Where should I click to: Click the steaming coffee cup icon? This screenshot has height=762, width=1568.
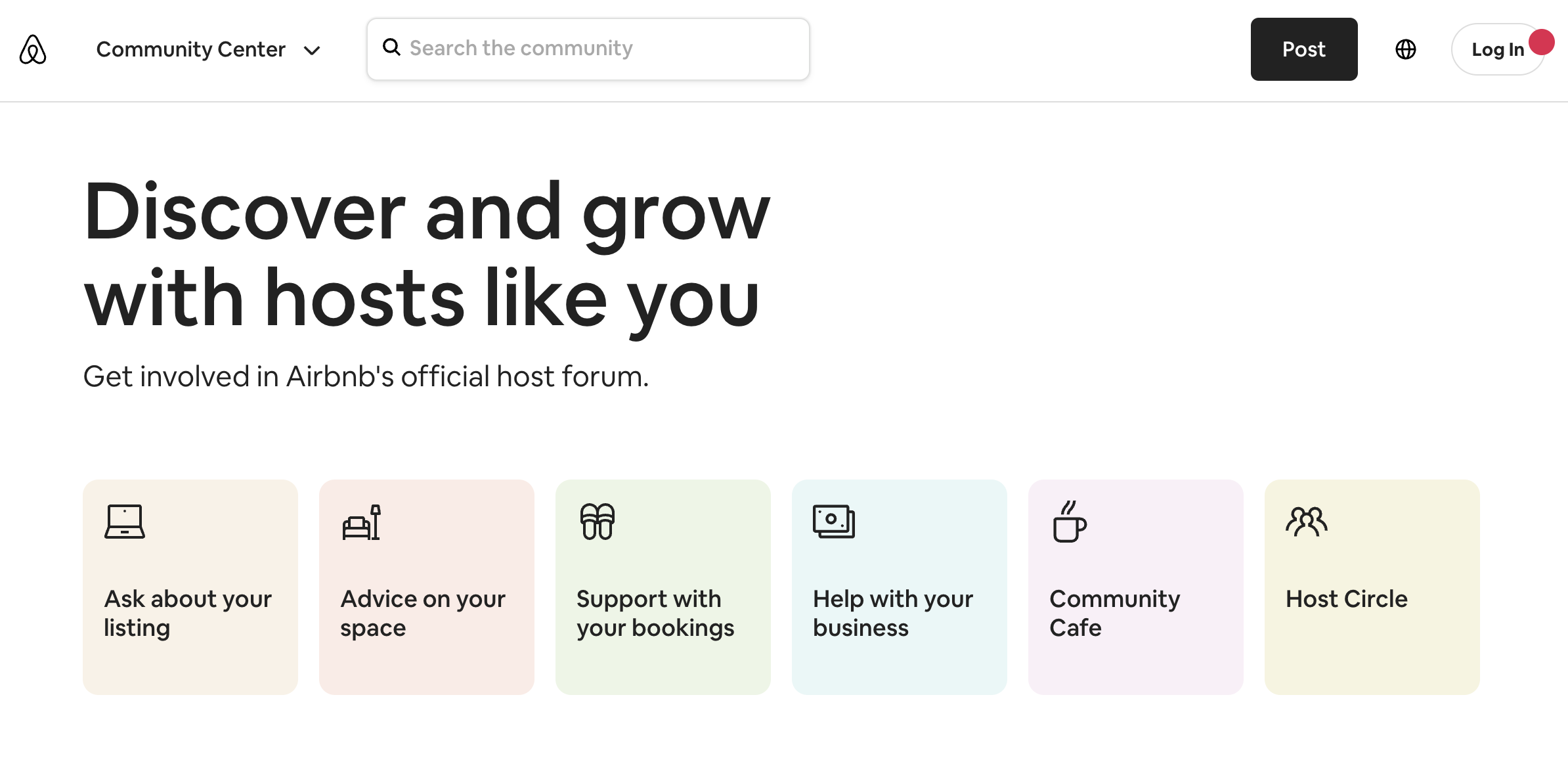pyautogui.click(x=1070, y=522)
